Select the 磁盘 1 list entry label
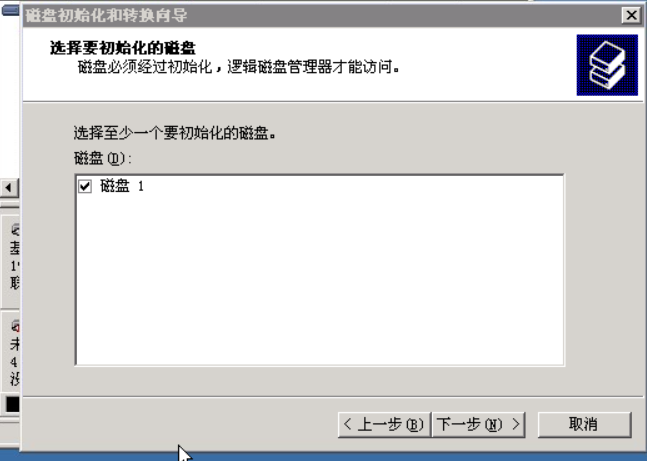This screenshot has height=461, width=647. tap(122, 186)
